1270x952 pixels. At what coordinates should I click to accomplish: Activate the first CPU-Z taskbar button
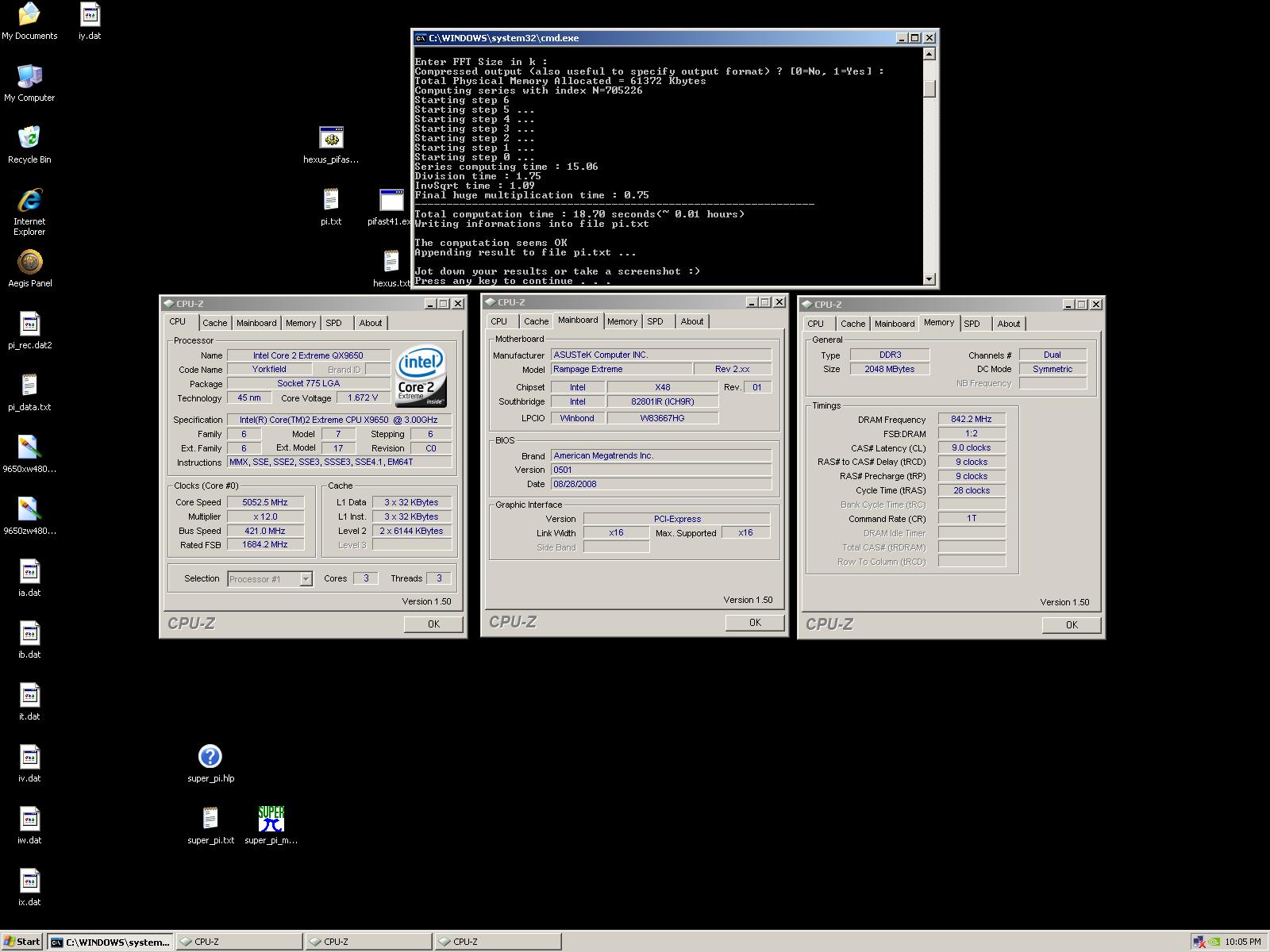pos(239,942)
